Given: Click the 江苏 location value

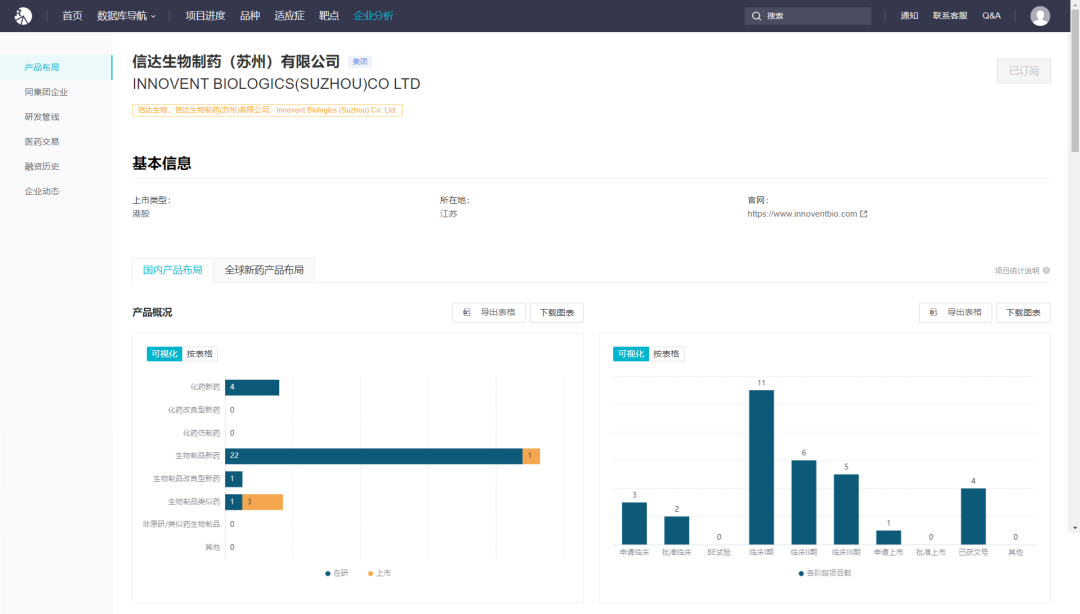Looking at the screenshot, I should (x=448, y=214).
